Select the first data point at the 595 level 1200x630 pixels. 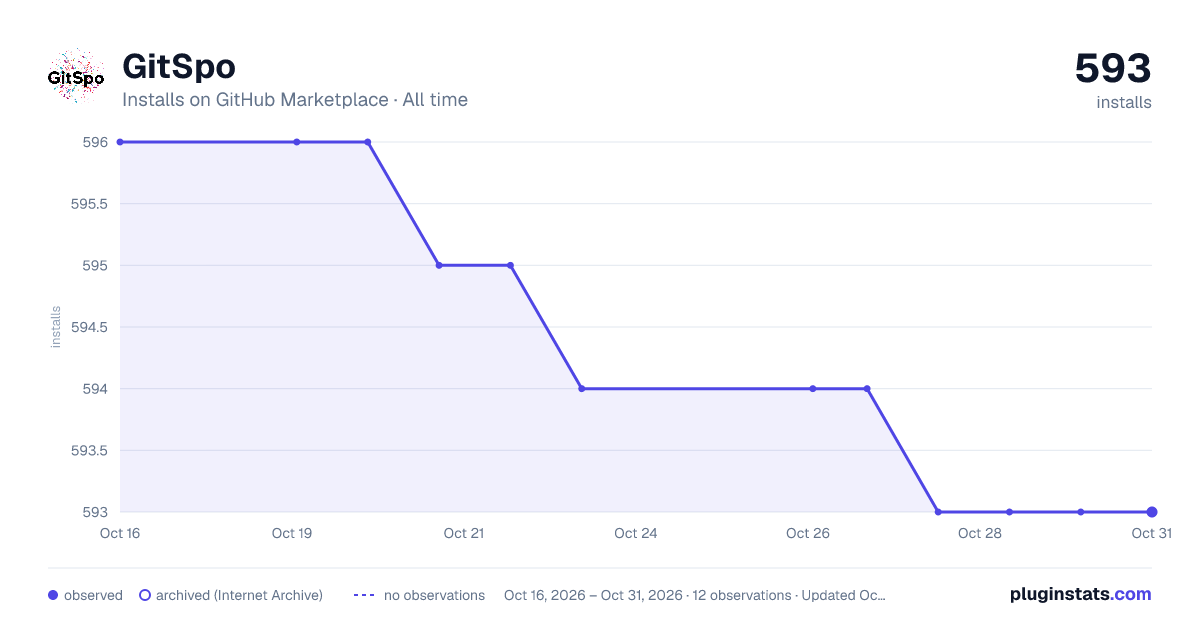439,266
